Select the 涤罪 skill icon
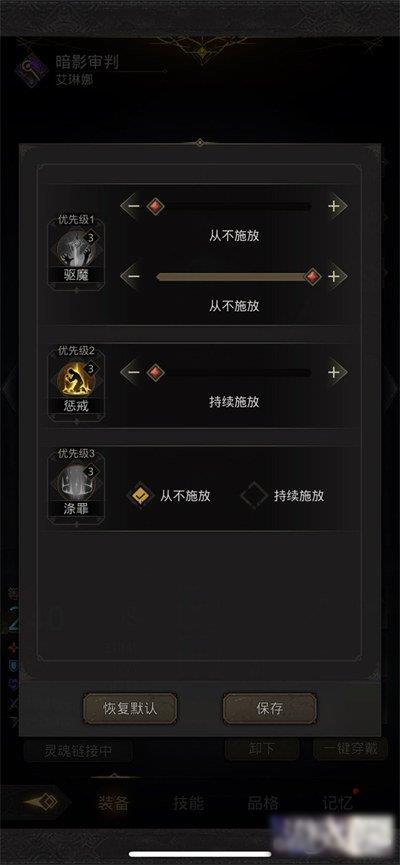The height and width of the screenshot is (865, 400). tap(76, 482)
